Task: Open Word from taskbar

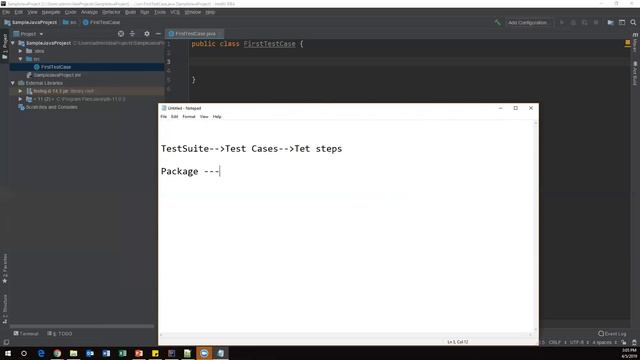Action: click(106, 353)
